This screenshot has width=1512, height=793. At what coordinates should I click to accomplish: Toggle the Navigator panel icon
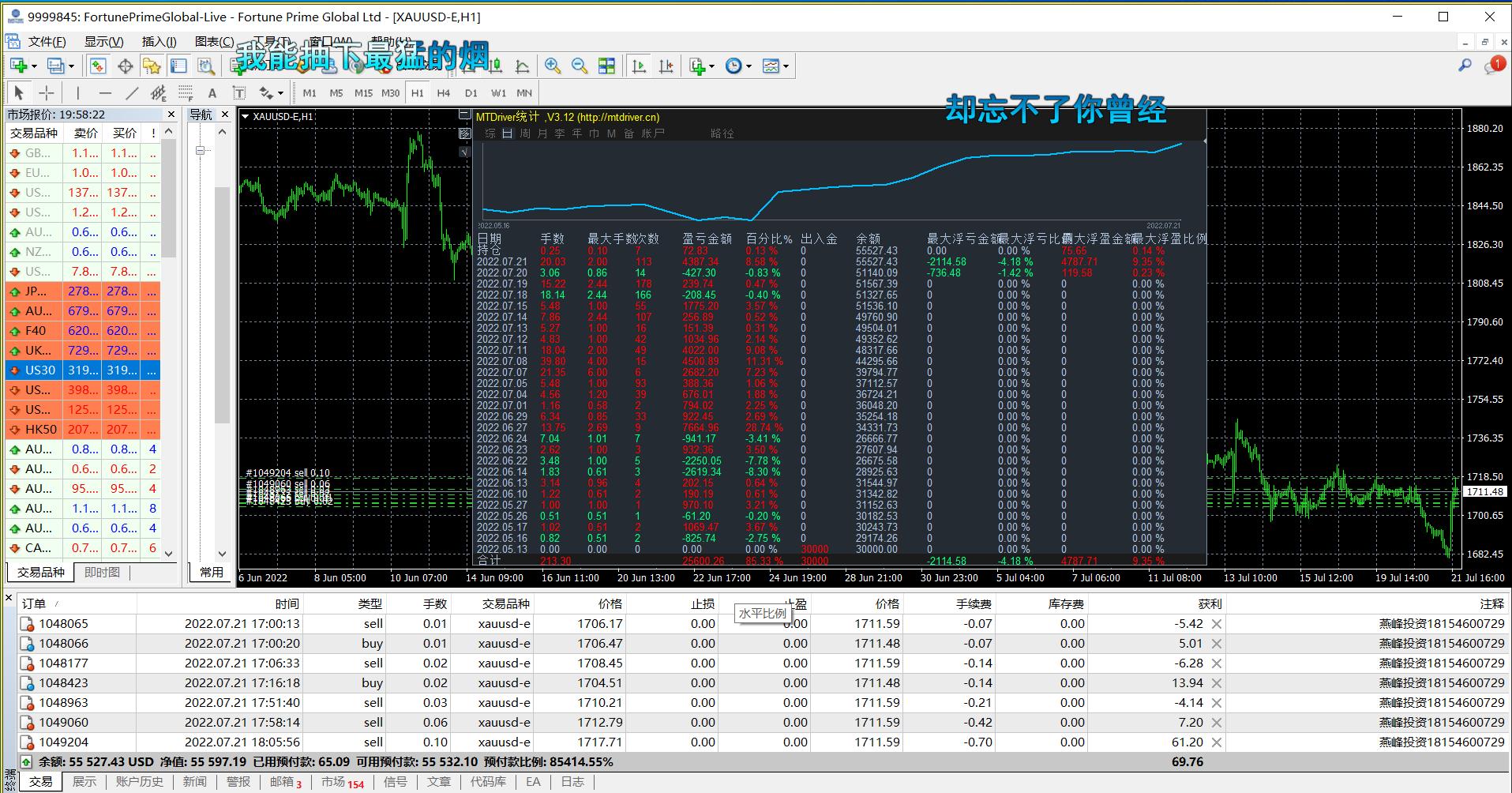152,66
